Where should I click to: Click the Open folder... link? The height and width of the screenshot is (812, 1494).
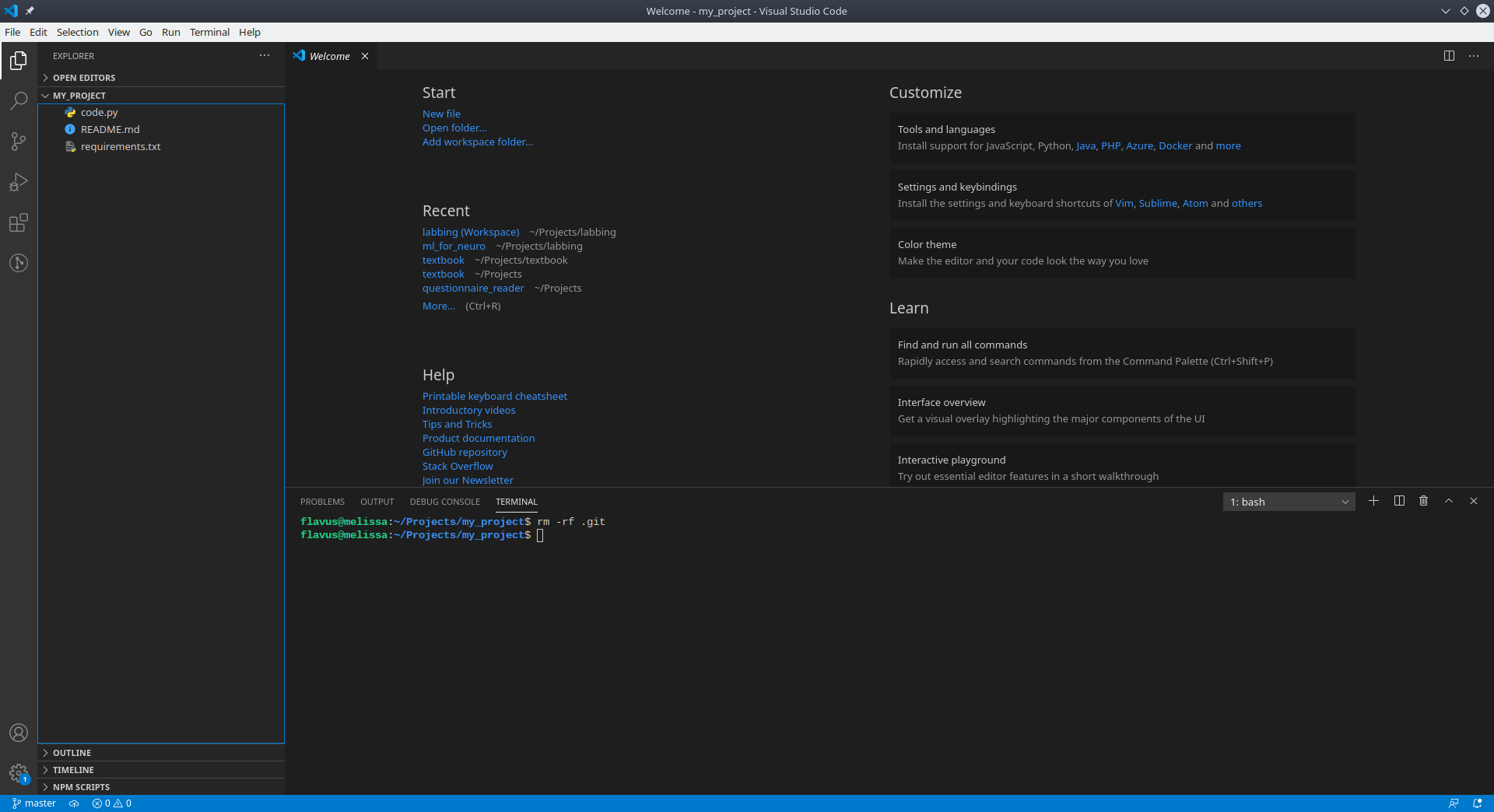point(454,128)
